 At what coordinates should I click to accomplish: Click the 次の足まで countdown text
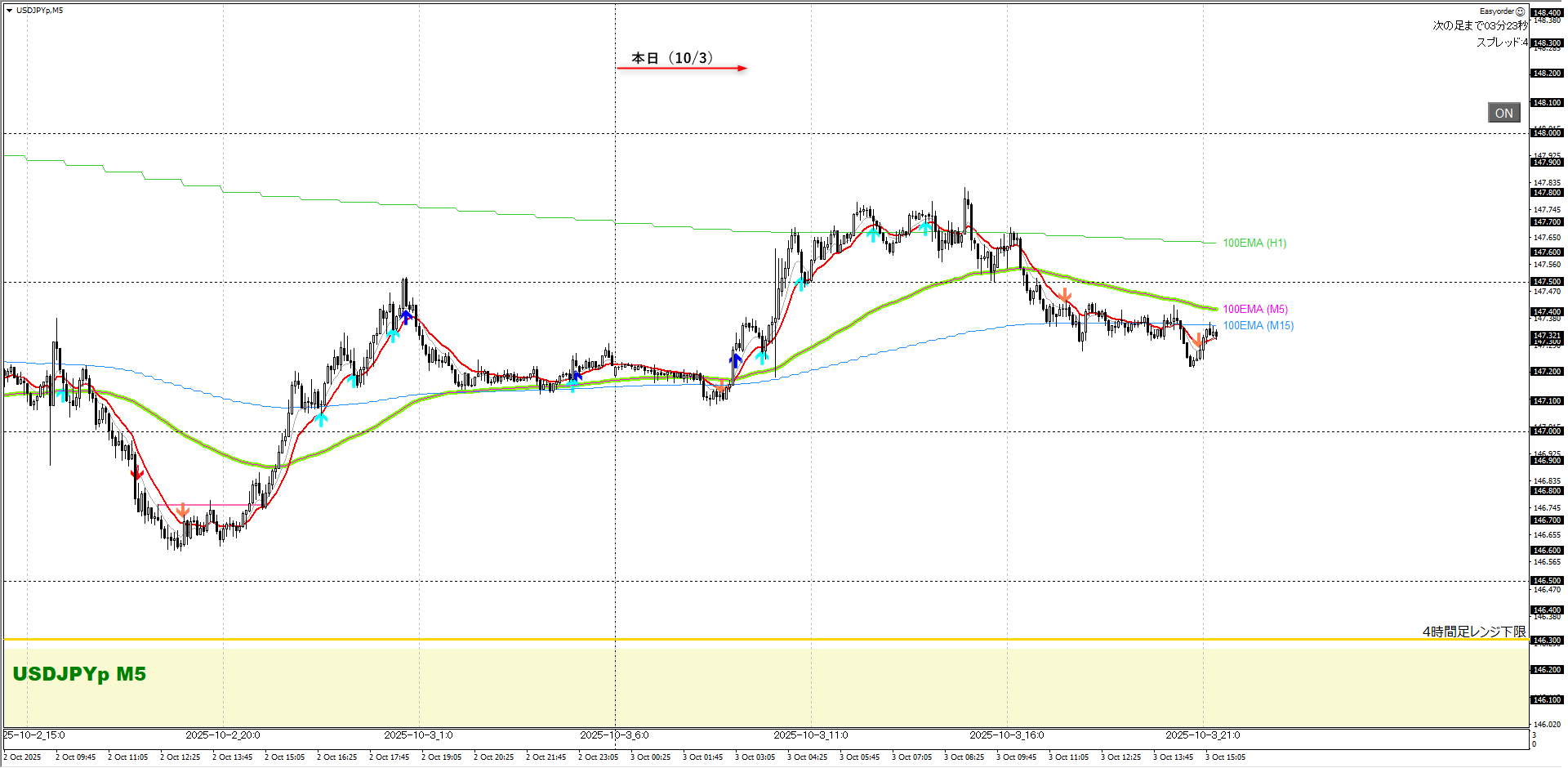tap(1479, 26)
